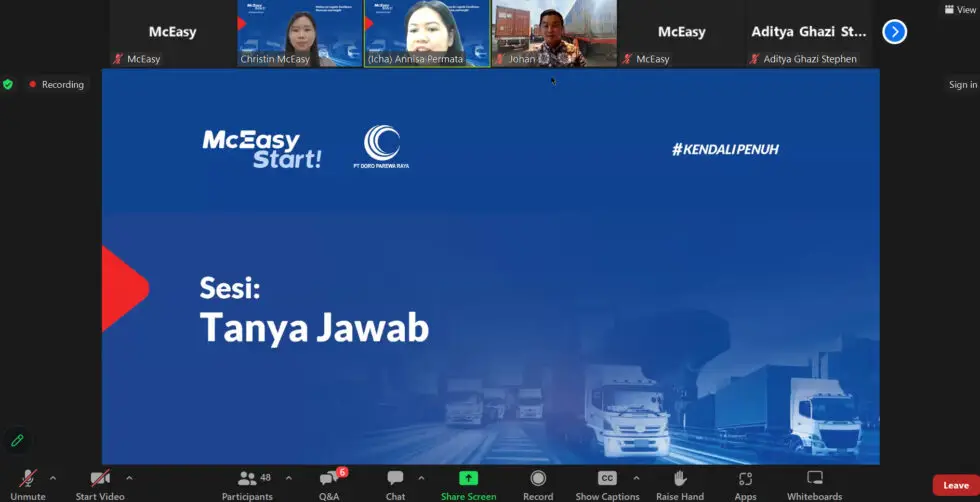Image resolution: width=980 pixels, height=502 pixels.
Task: Click the red Q&A badge showing 6
Action: [342, 472]
